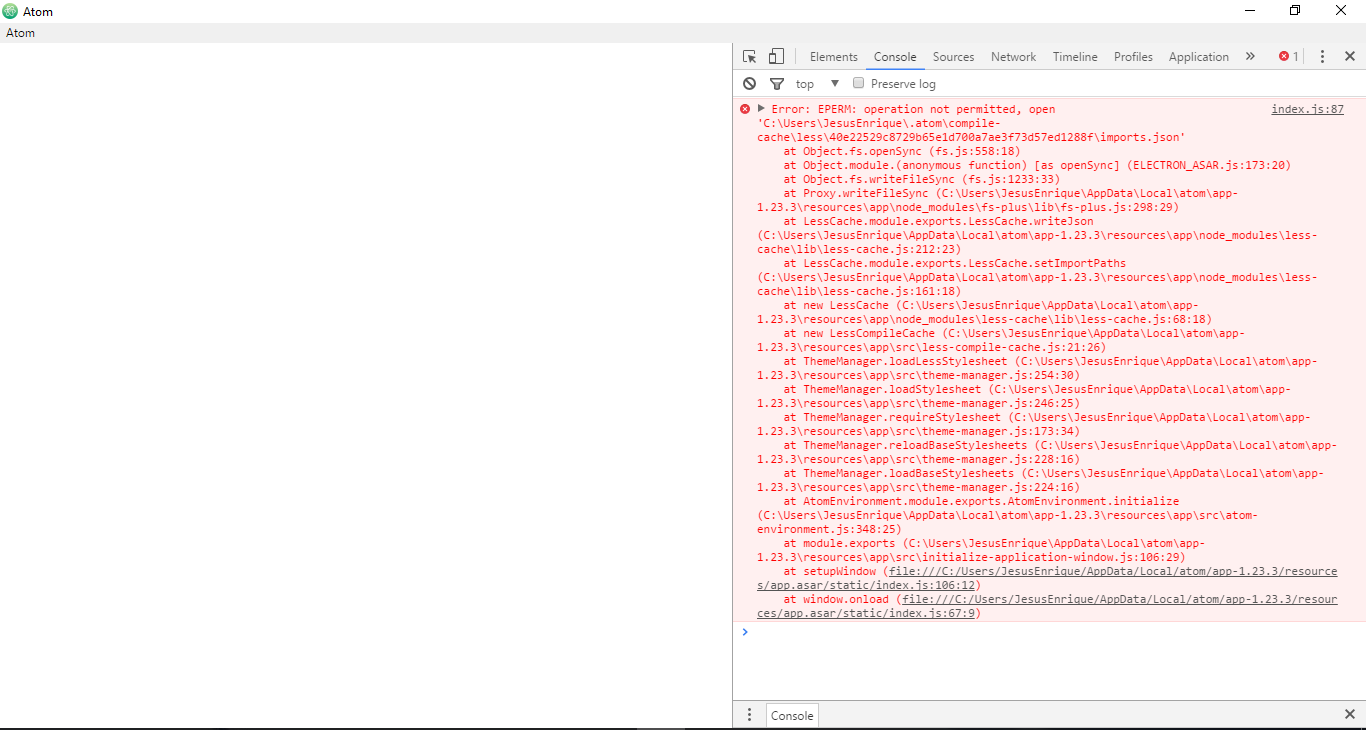Show more DevTools tabs with chevron
1366x730 pixels.
tap(1250, 57)
